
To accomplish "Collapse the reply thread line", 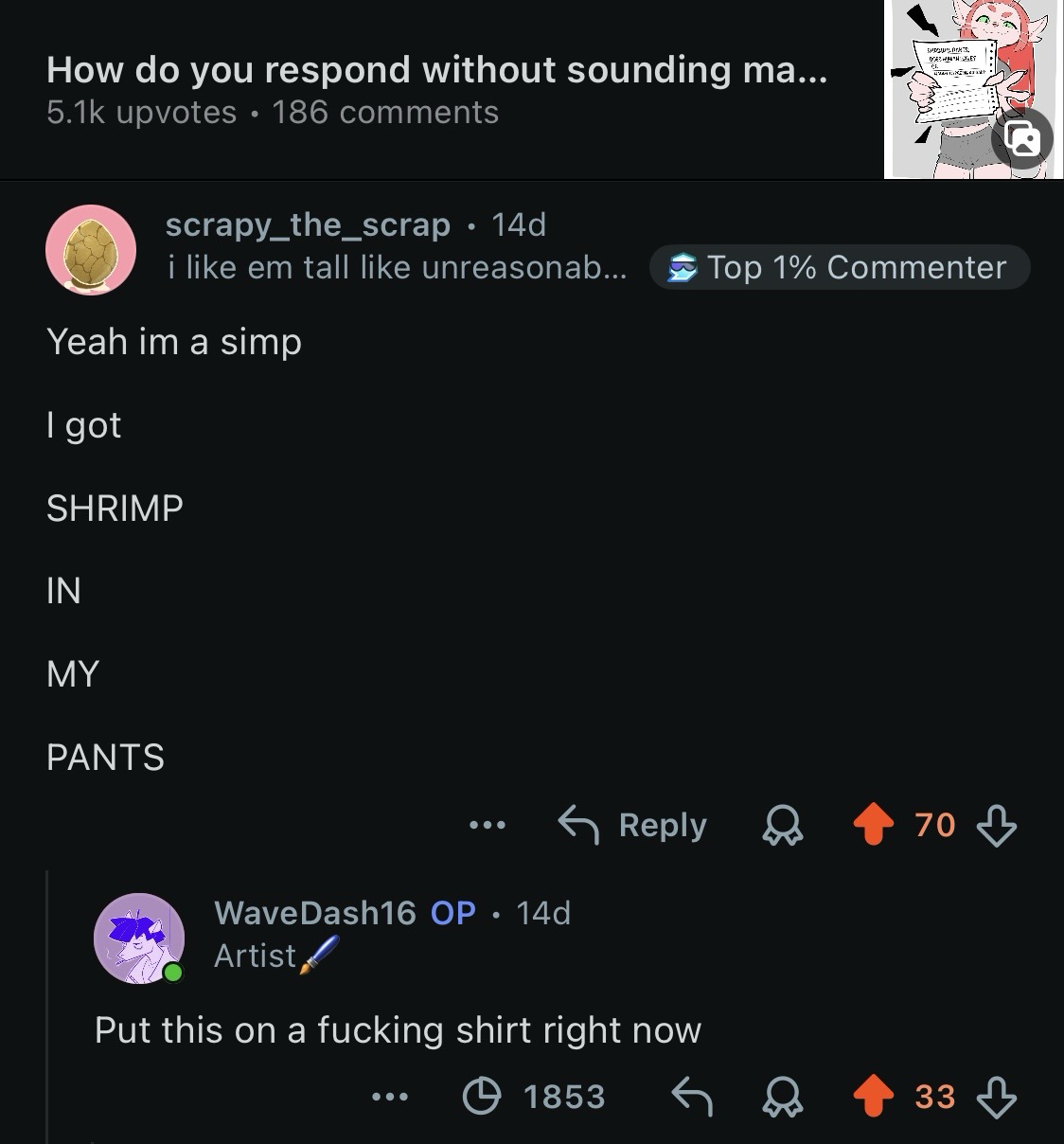I will click(47, 1004).
